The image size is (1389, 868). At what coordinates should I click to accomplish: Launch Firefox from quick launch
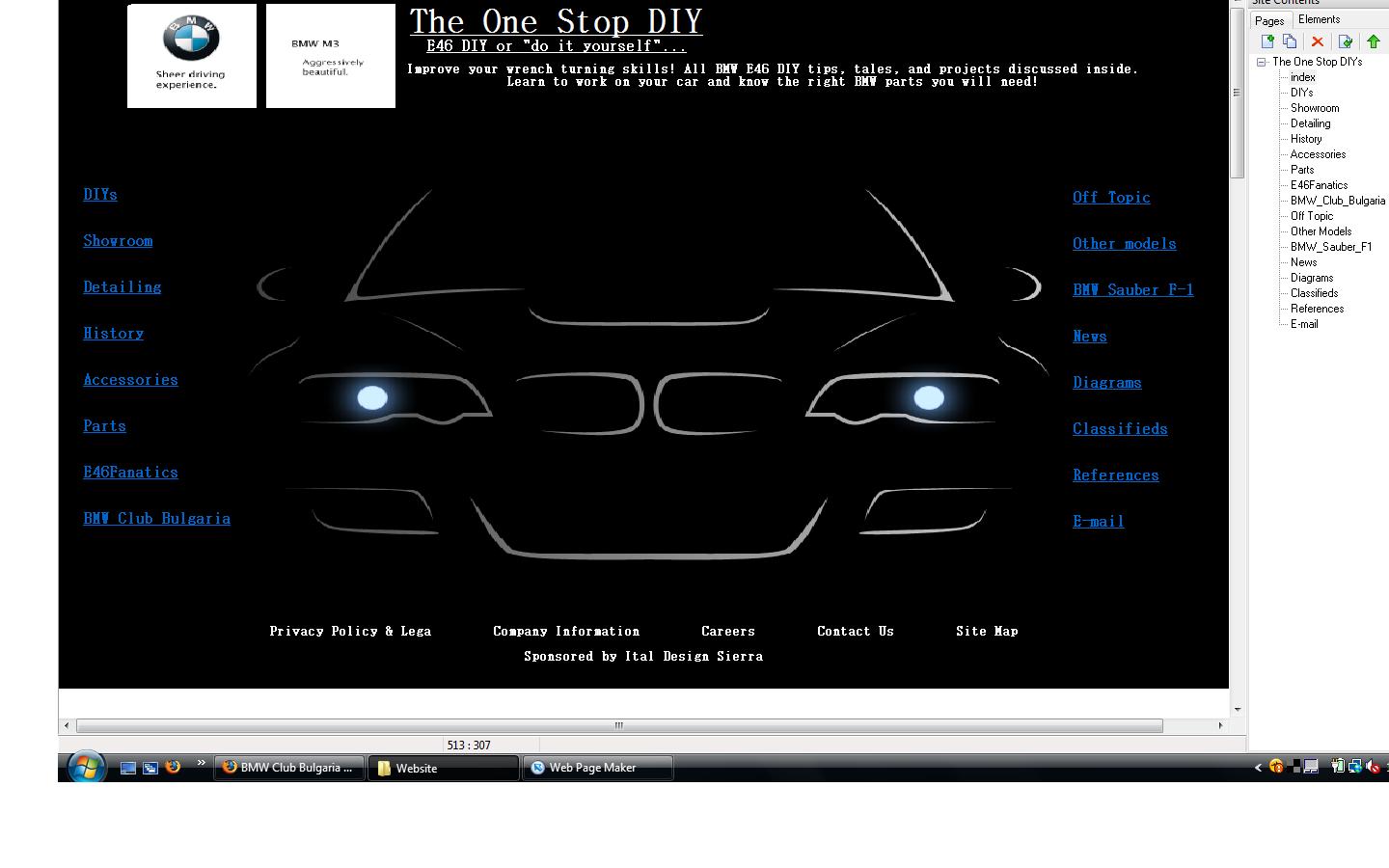pyautogui.click(x=174, y=767)
